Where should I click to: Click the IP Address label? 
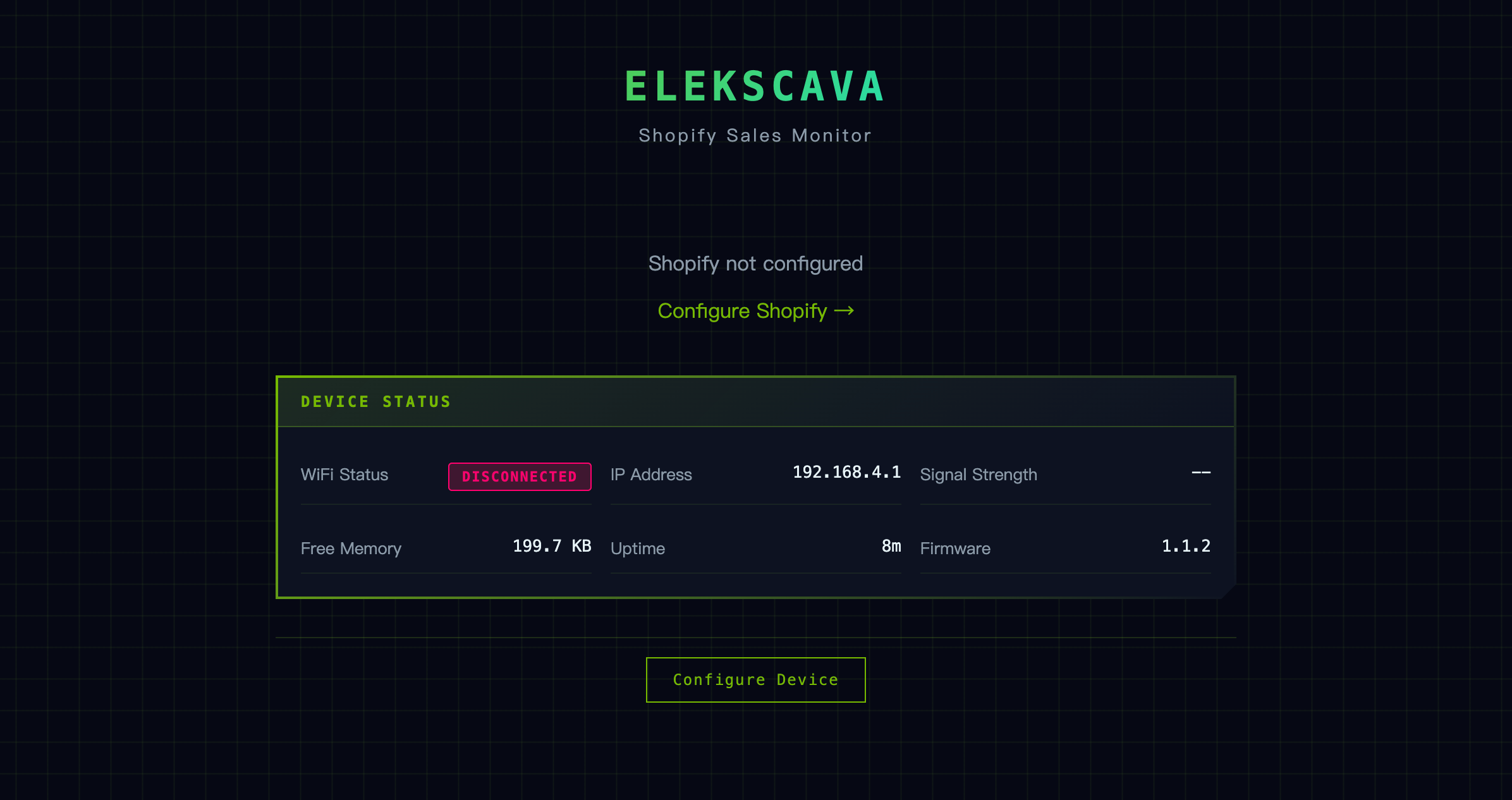click(x=651, y=475)
